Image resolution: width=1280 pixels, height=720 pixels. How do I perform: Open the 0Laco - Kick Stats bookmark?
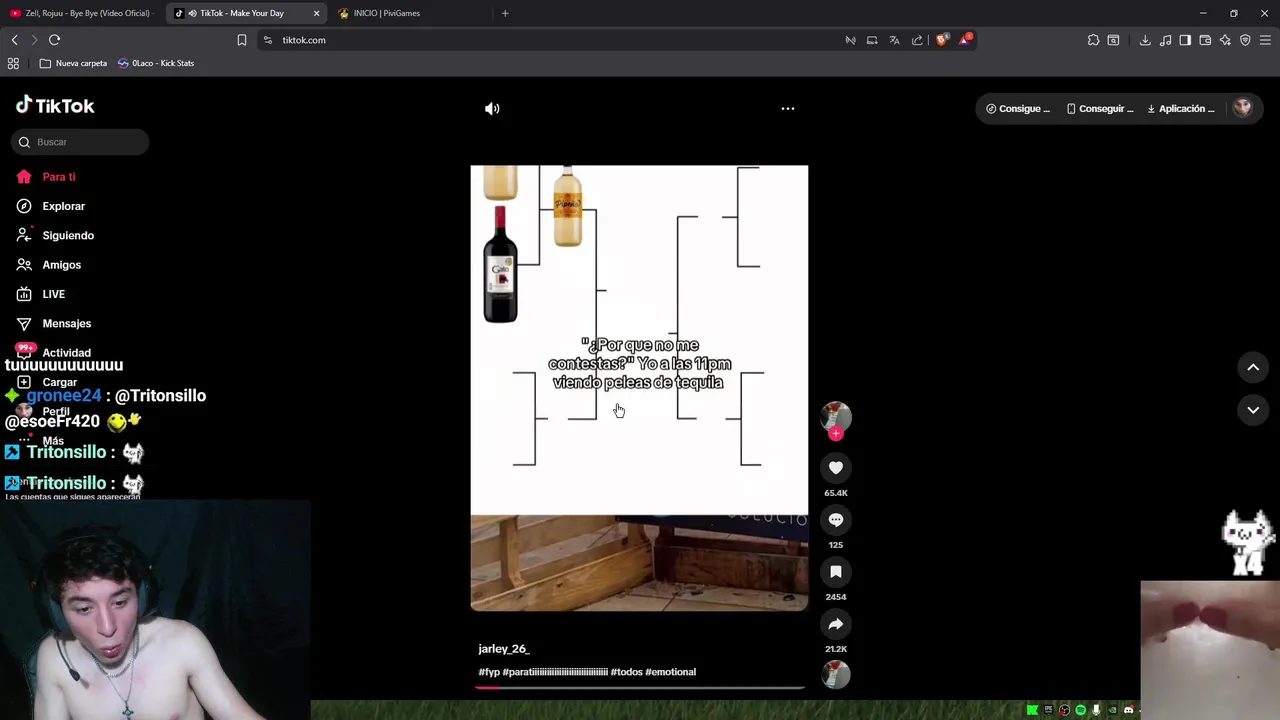point(156,63)
